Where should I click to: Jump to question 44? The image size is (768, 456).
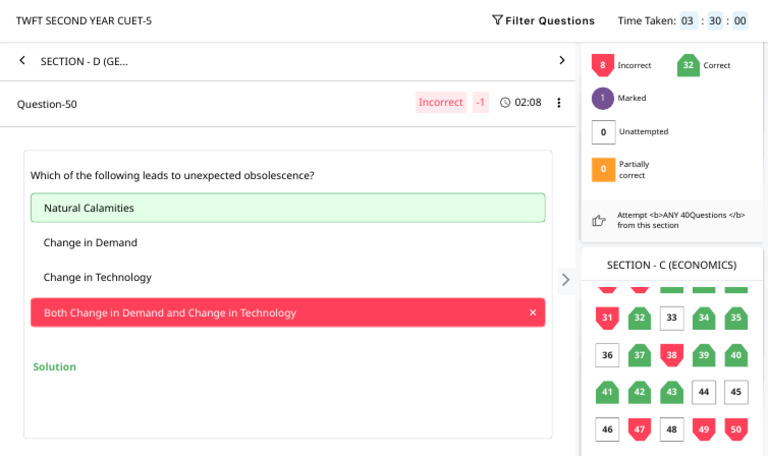(x=704, y=392)
